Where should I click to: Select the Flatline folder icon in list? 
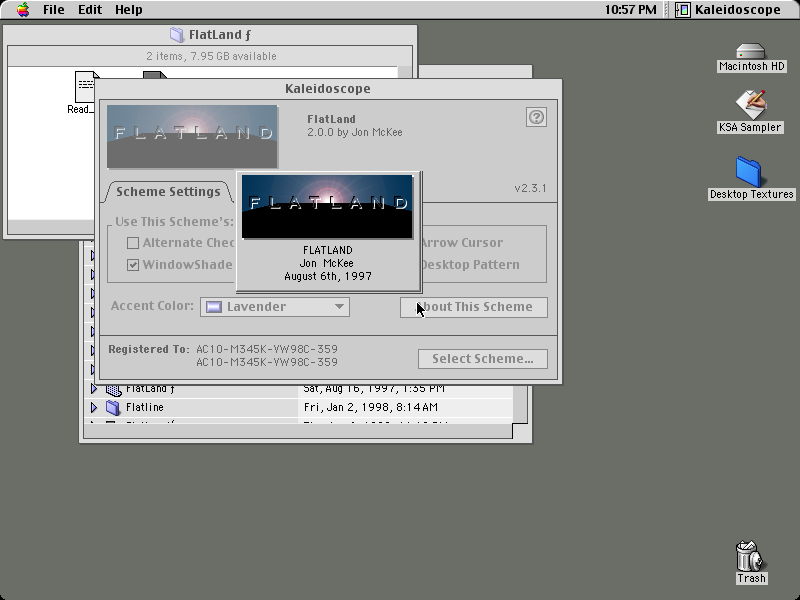point(113,407)
